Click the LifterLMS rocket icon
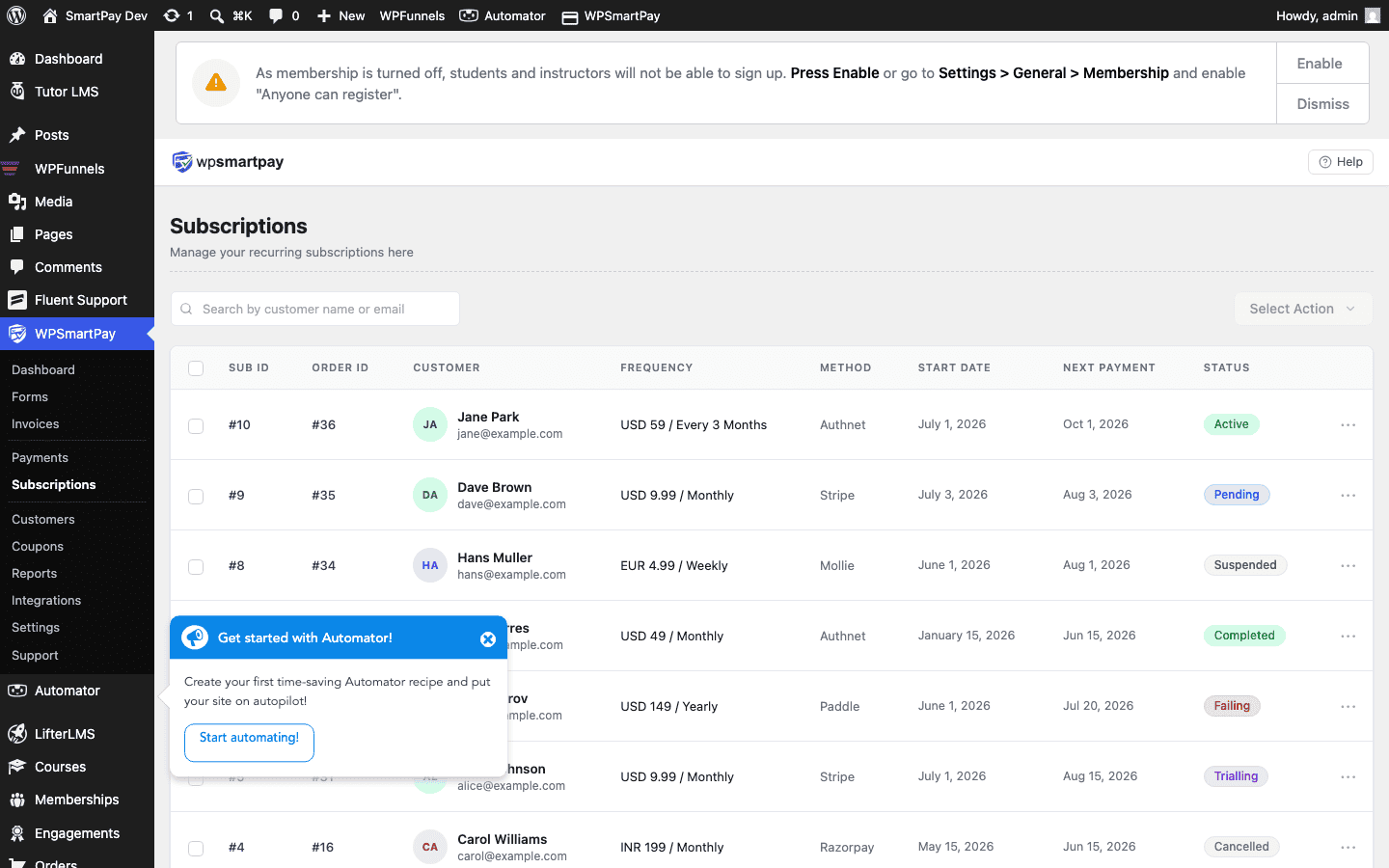The width and height of the screenshot is (1389, 868). (x=17, y=734)
